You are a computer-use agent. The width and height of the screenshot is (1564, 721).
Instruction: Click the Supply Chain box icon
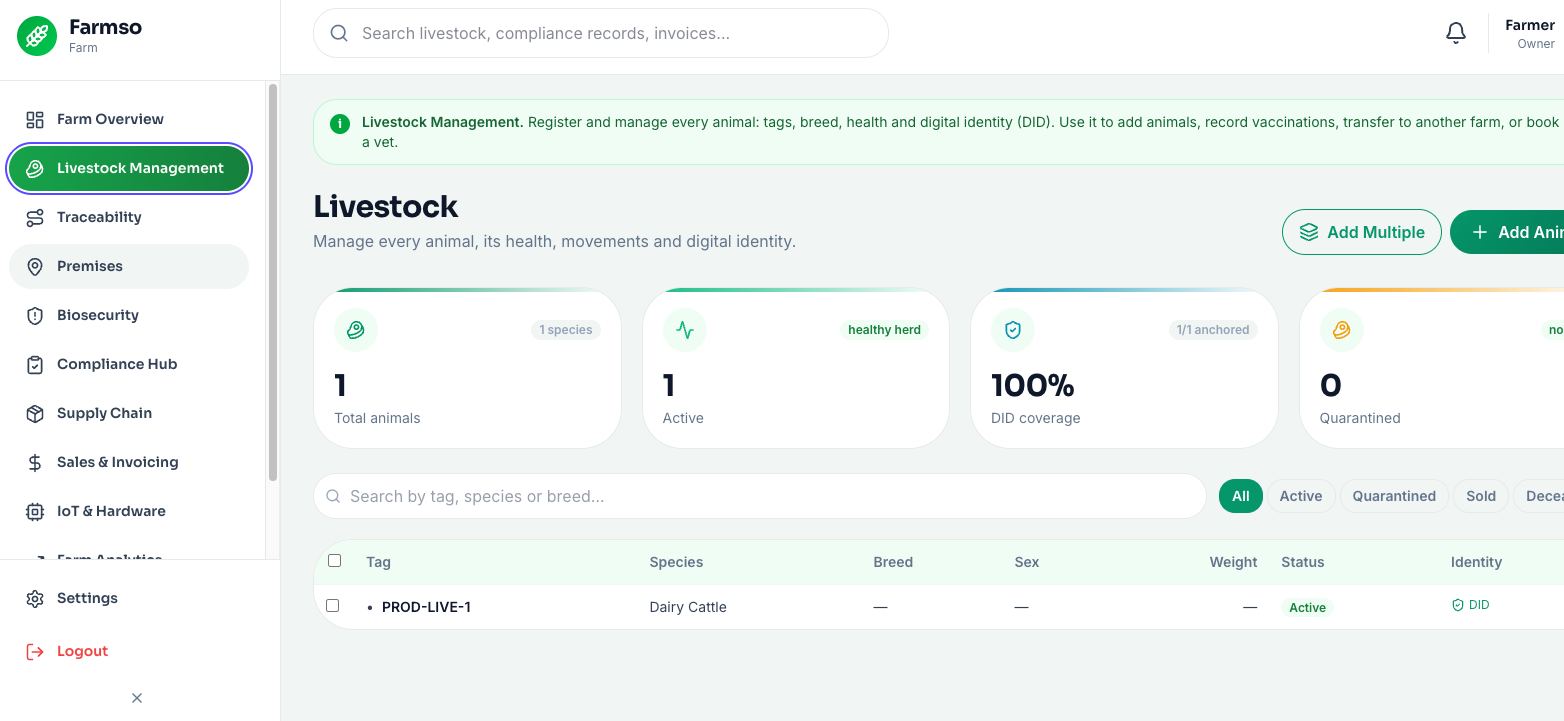35,414
